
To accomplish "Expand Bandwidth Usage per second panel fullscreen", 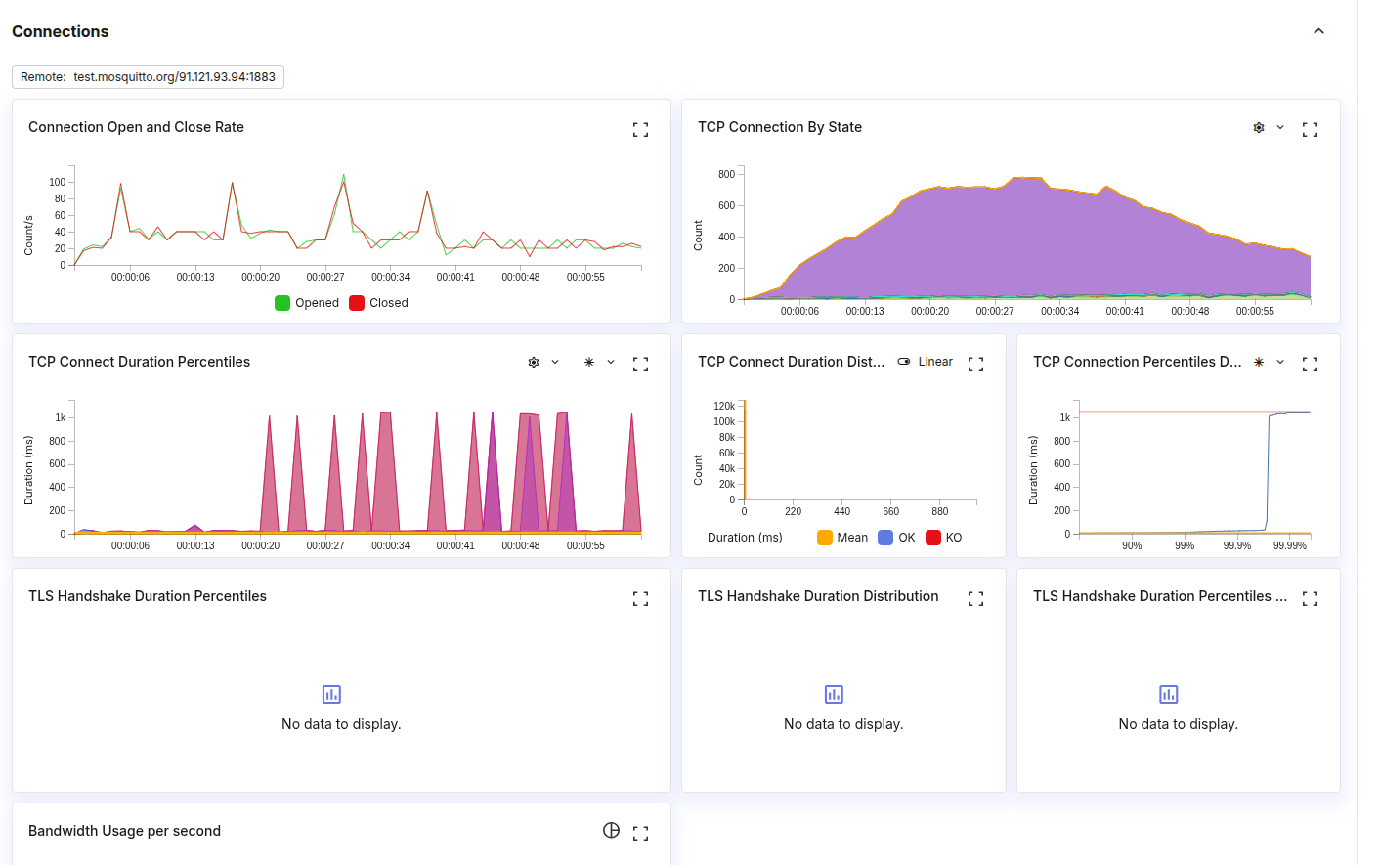I will pos(640,833).
